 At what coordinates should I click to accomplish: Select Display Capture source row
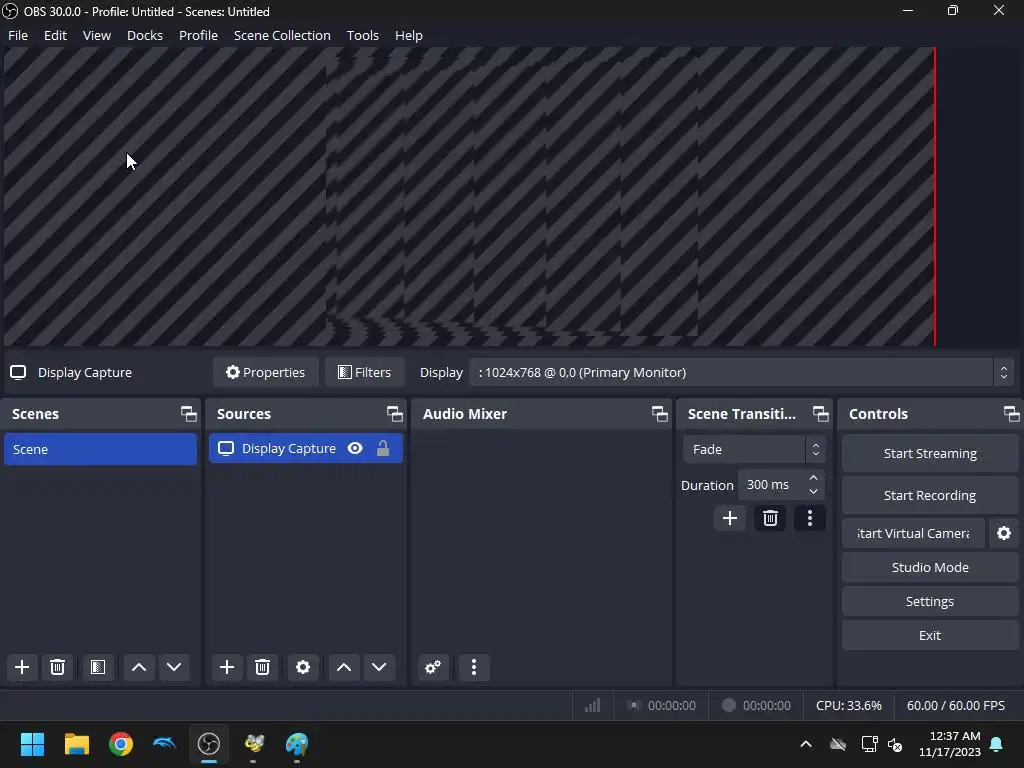[x=306, y=448]
